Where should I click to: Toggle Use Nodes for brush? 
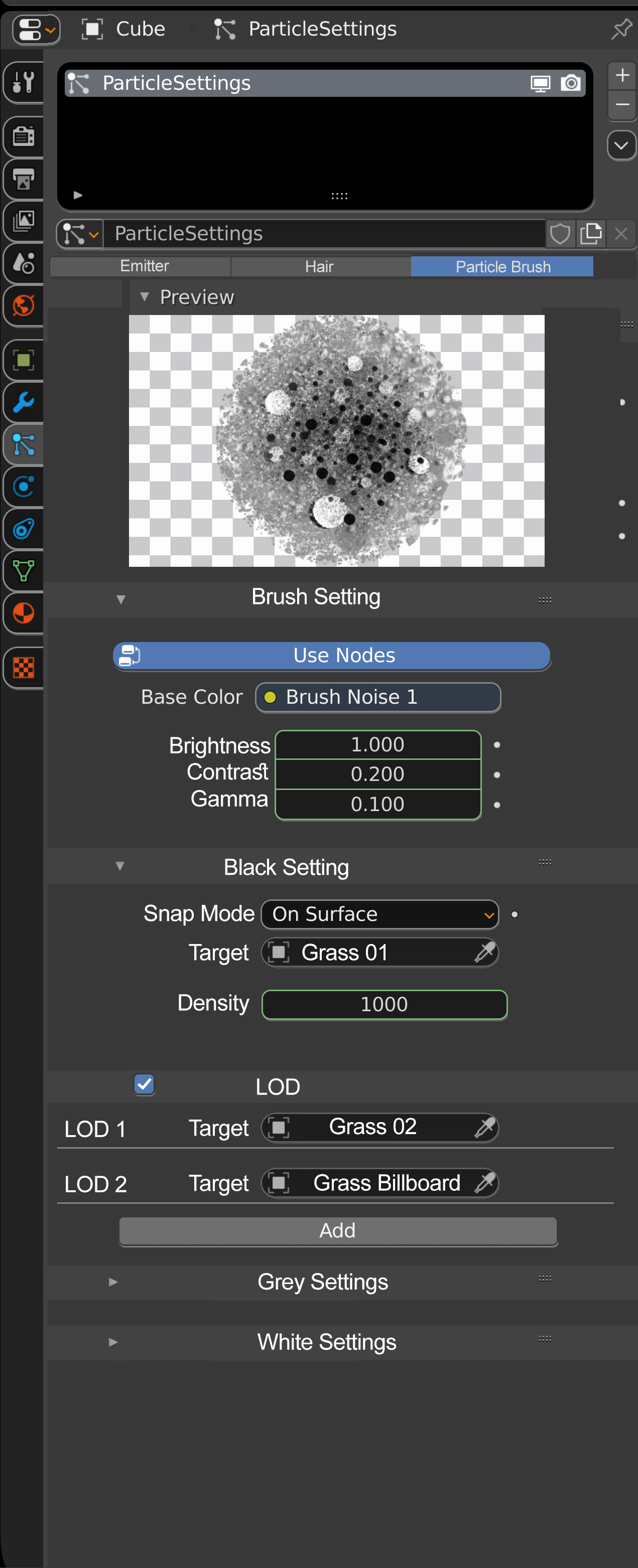(x=332, y=656)
